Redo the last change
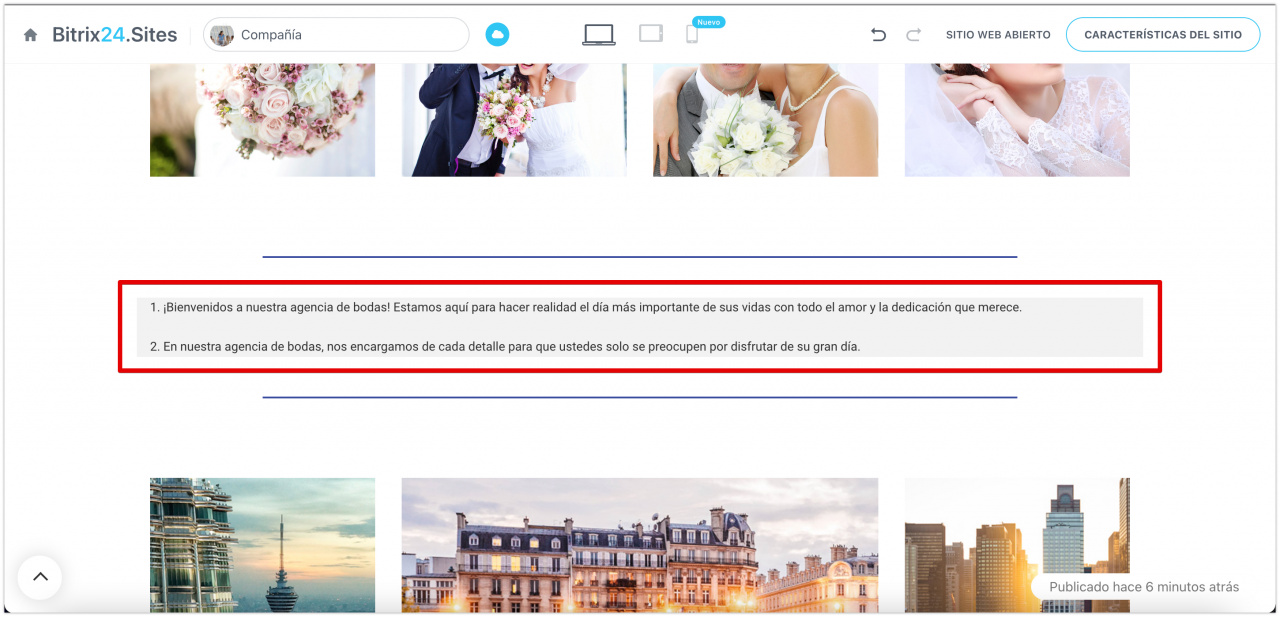This screenshot has height=617, width=1280. [x=913, y=35]
